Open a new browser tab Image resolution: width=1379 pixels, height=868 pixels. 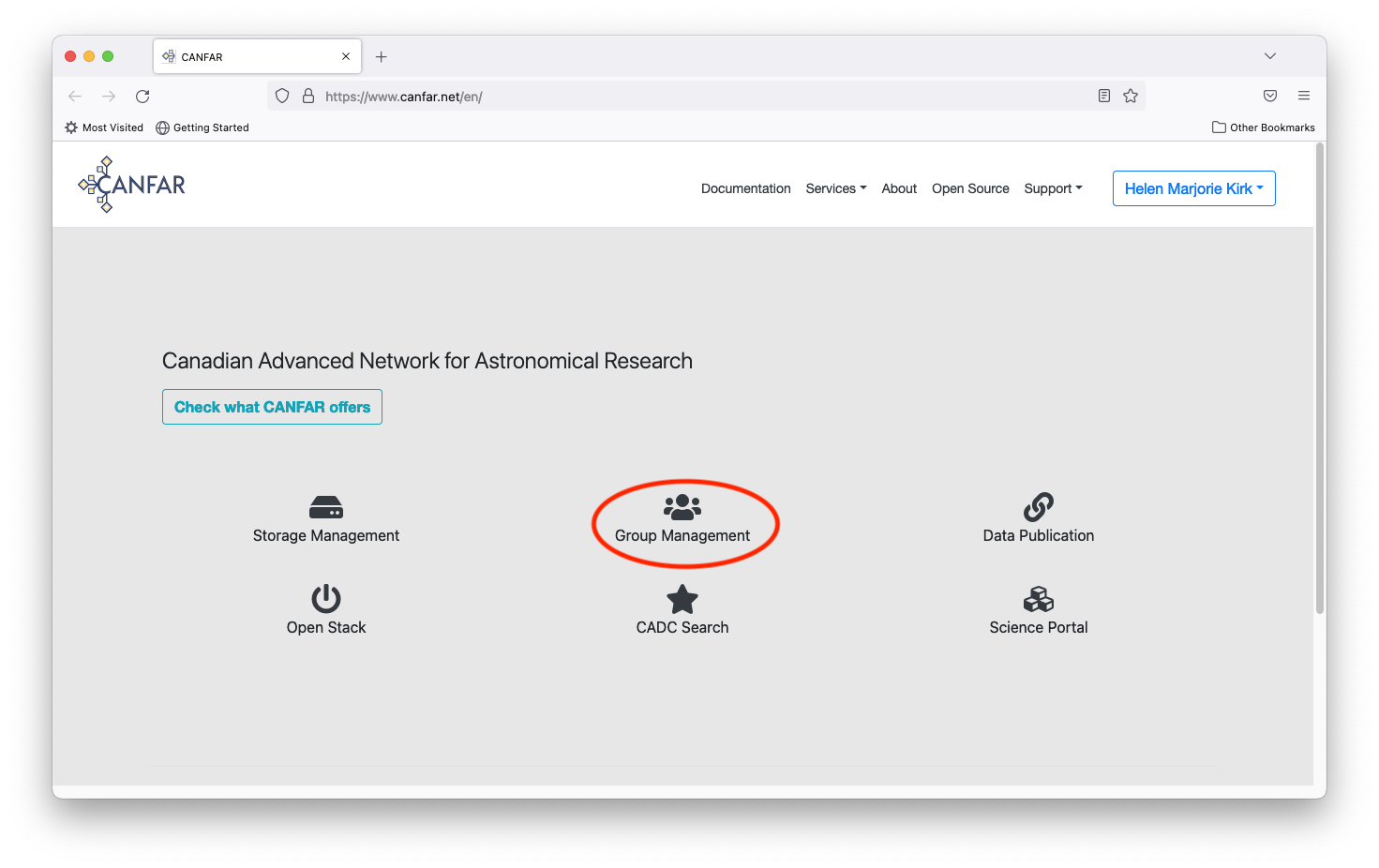(382, 57)
